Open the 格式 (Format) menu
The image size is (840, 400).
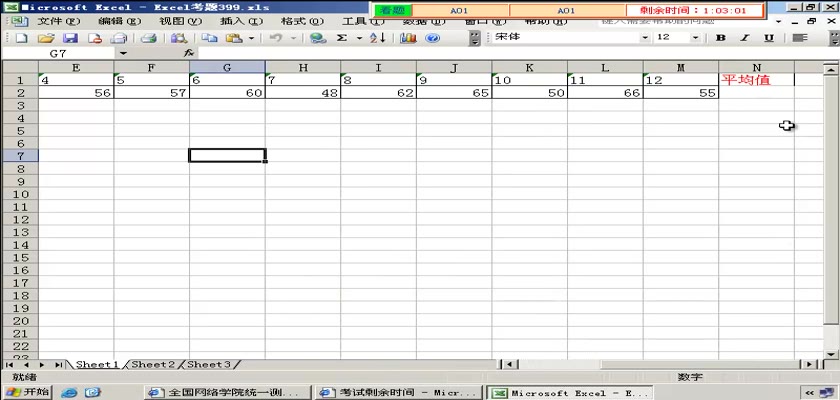point(302,21)
